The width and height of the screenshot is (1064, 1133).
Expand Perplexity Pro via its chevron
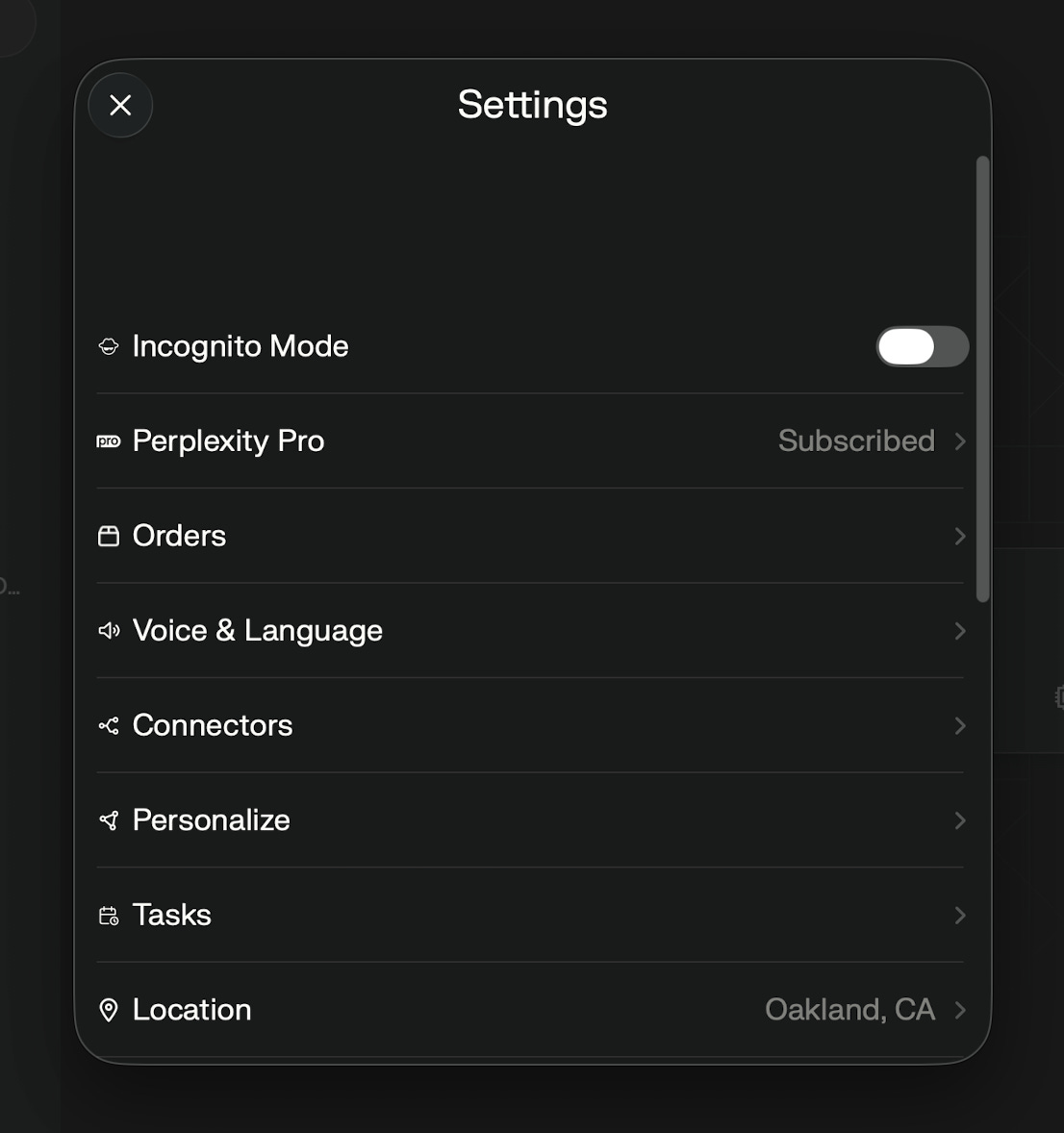(960, 441)
